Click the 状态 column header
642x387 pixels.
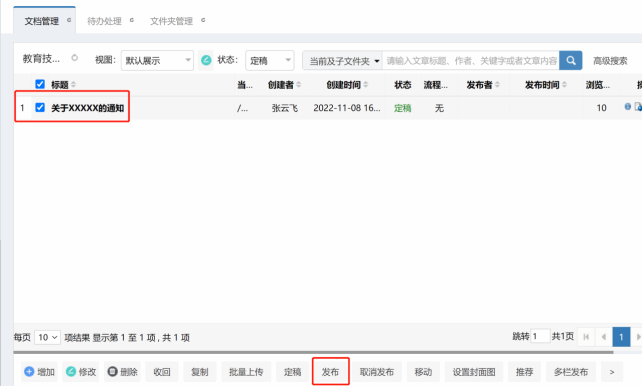(402, 85)
